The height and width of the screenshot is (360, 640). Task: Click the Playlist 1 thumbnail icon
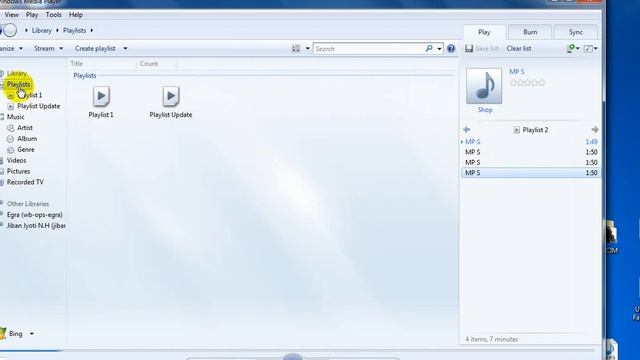point(101,97)
